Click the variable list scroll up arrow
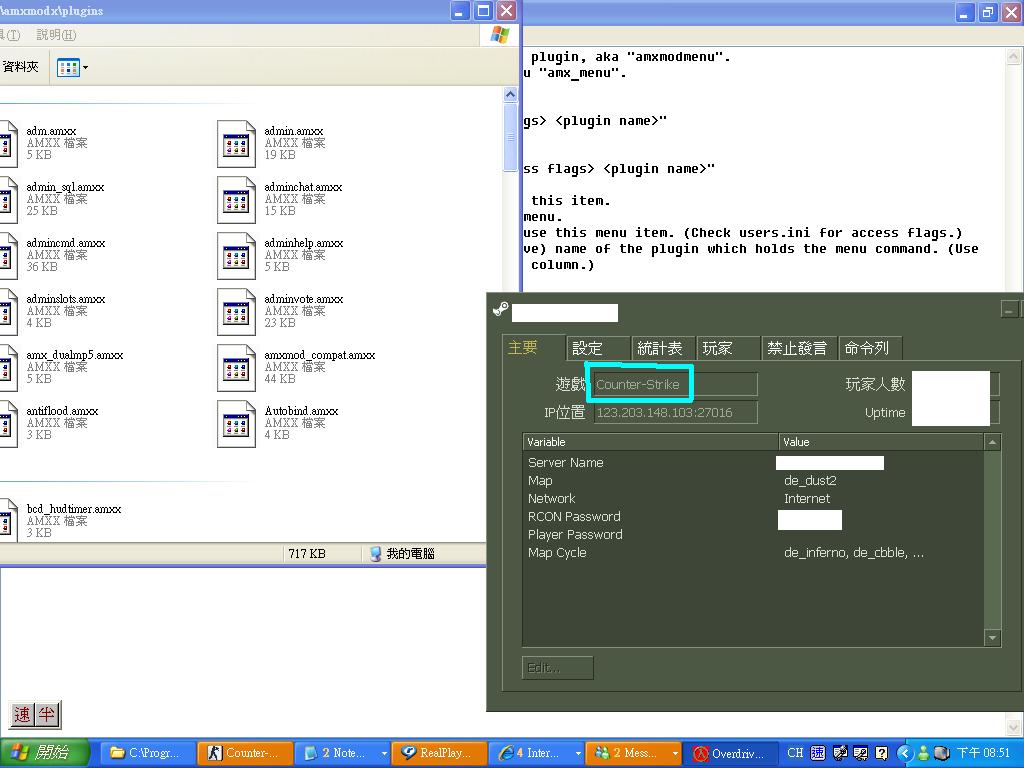Screen dimensions: 1024x768 tap(992, 442)
